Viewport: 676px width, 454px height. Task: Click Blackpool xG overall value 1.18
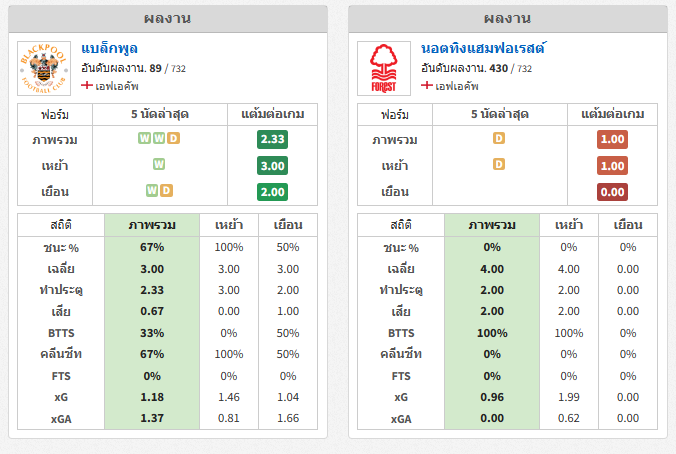pos(152,397)
